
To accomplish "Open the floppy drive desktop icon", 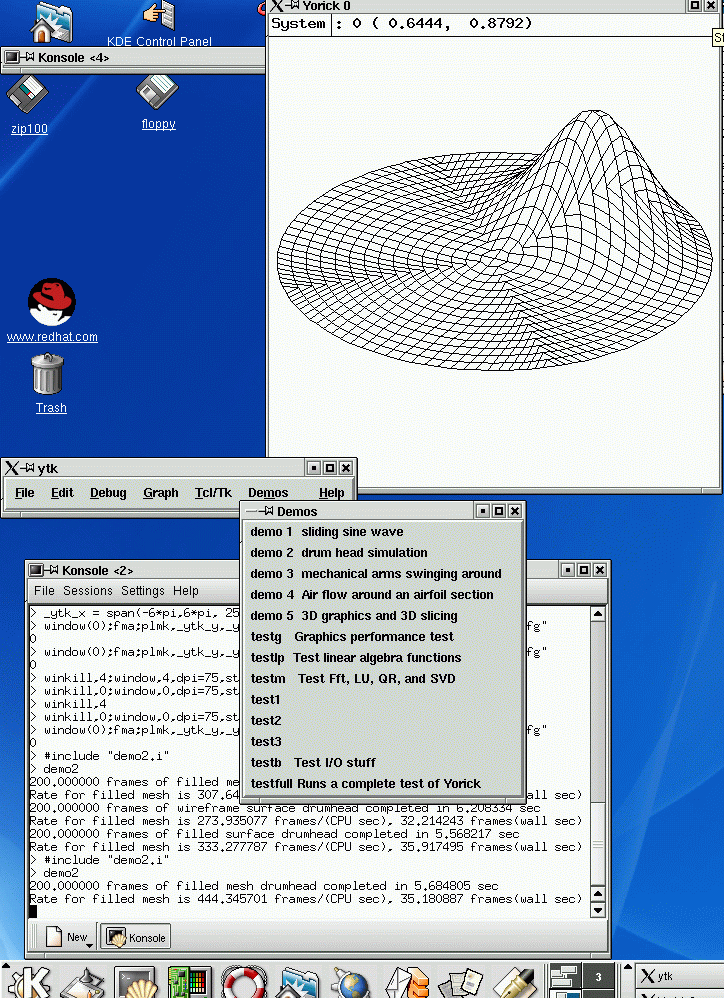I will coord(158,93).
